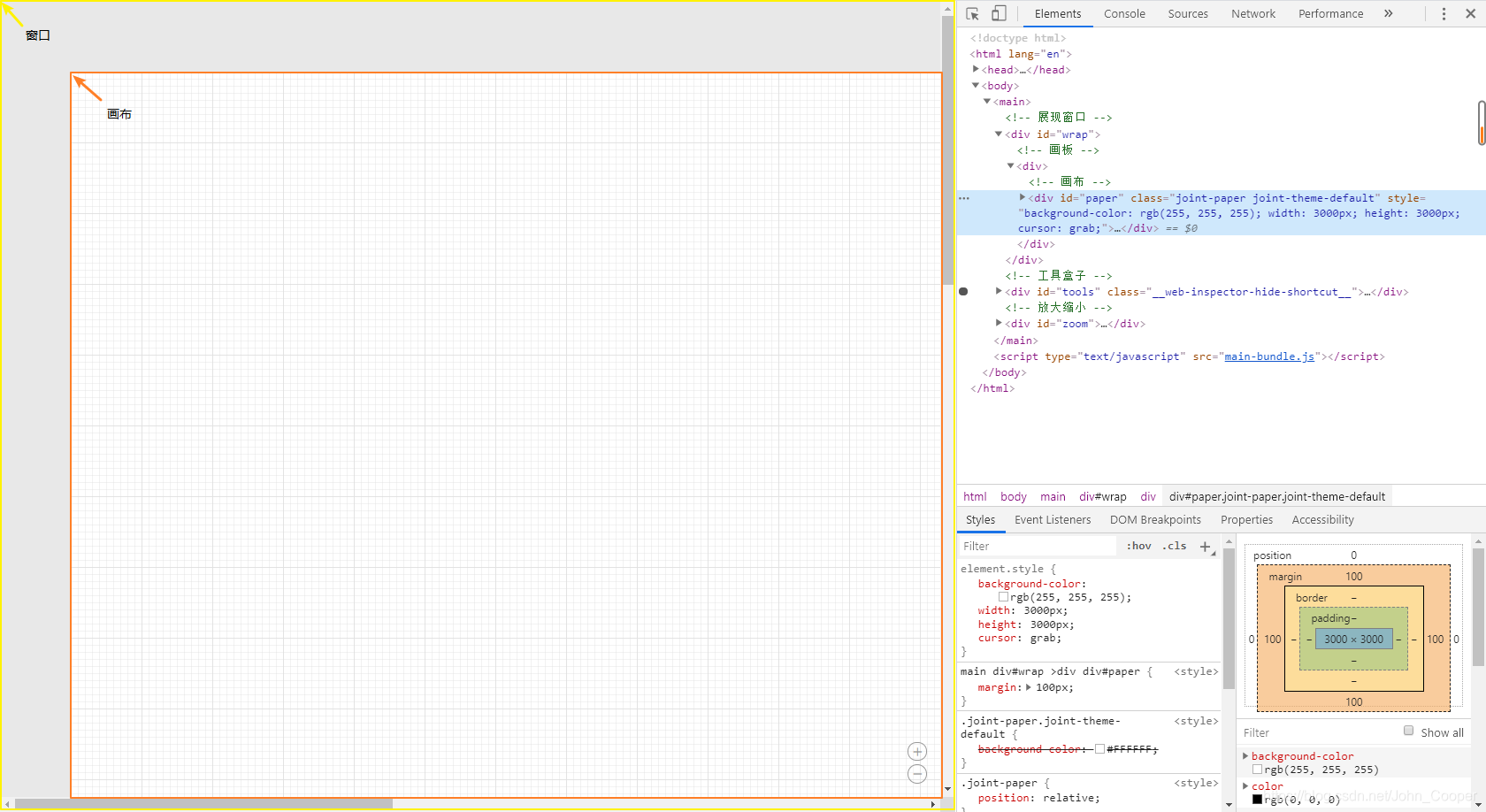Open the Properties subtab
The image size is (1486, 812).
[x=1246, y=520]
